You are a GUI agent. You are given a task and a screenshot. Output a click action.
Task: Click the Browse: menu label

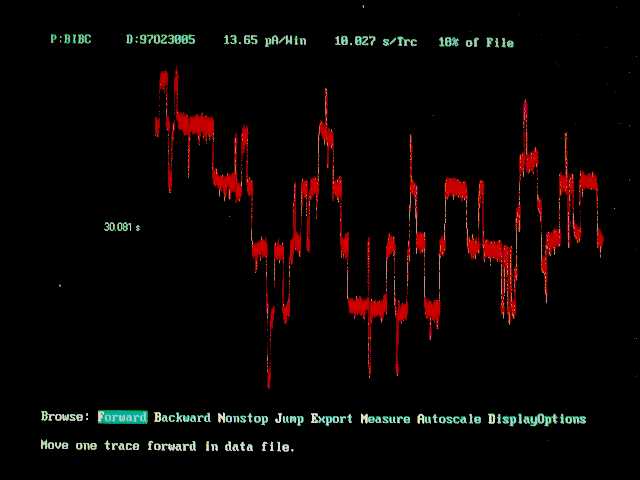66,418
